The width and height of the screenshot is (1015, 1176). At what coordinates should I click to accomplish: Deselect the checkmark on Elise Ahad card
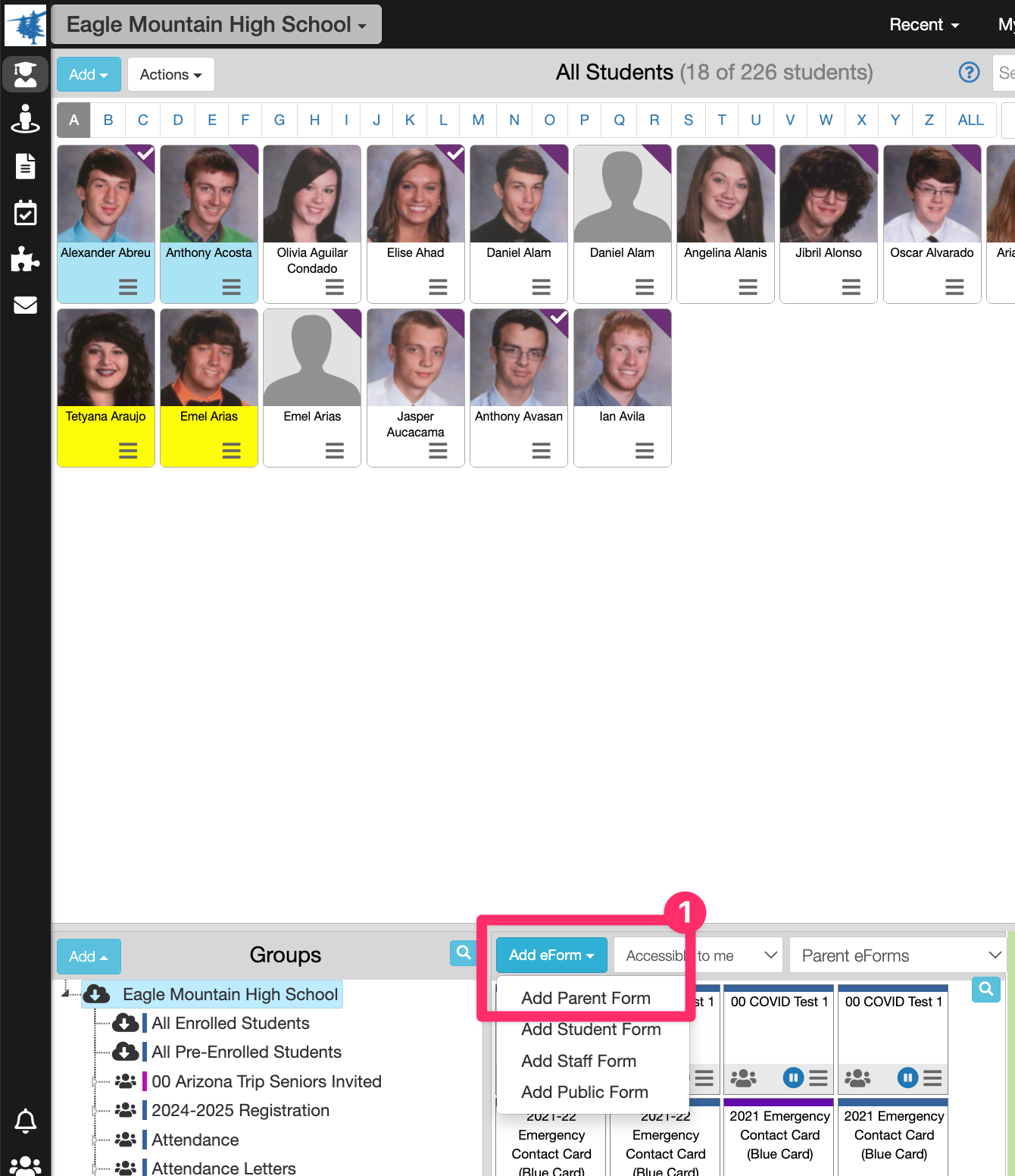454,155
